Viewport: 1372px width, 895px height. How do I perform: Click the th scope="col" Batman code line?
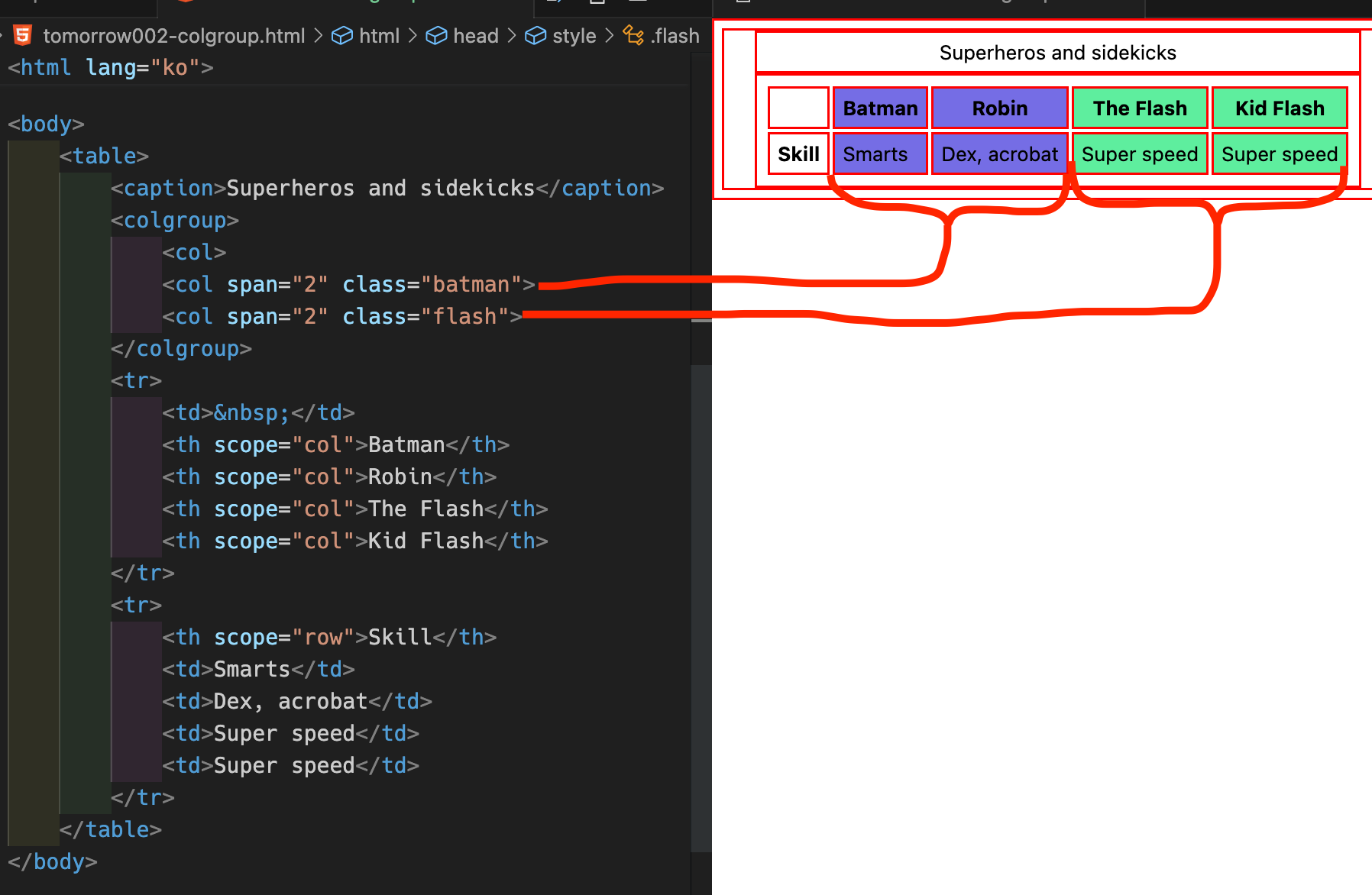(335, 444)
